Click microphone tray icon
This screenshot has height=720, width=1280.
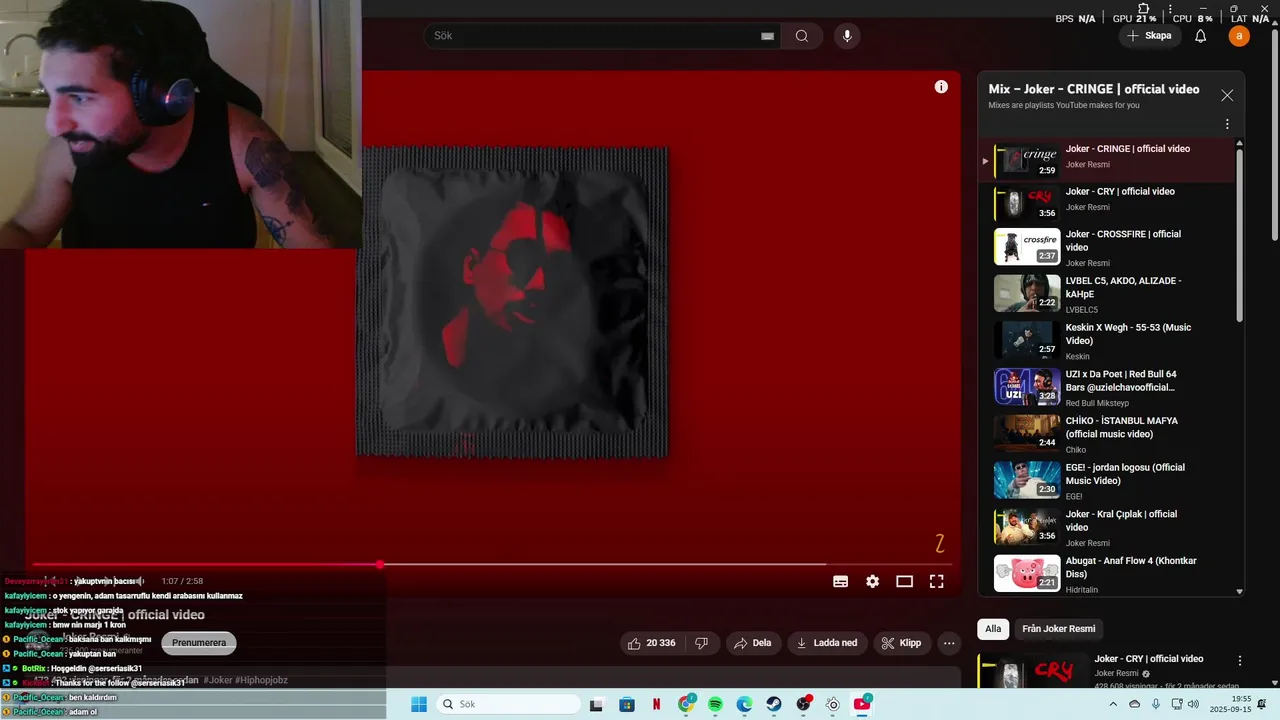(x=1156, y=704)
